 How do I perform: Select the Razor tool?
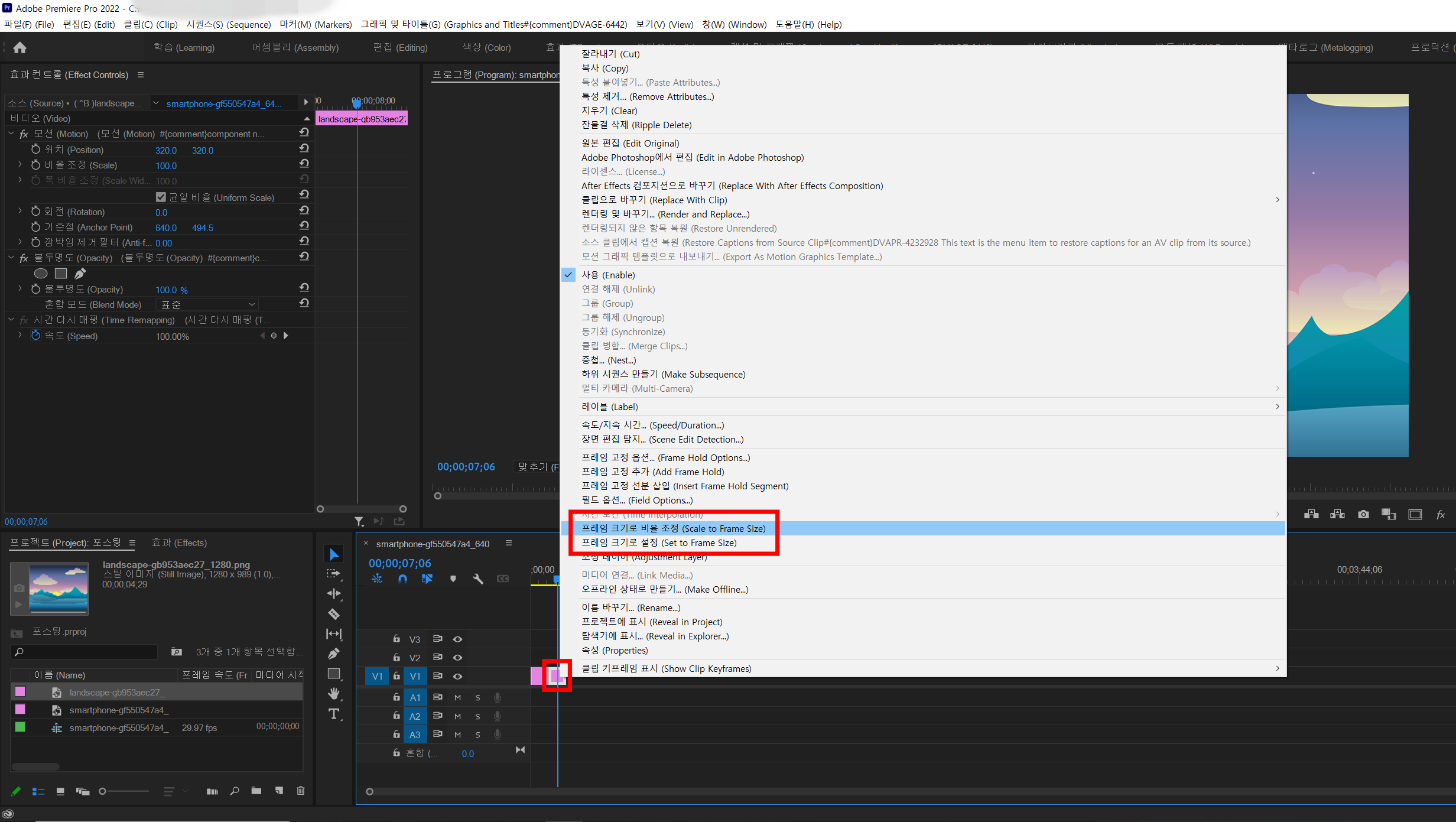pos(334,614)
